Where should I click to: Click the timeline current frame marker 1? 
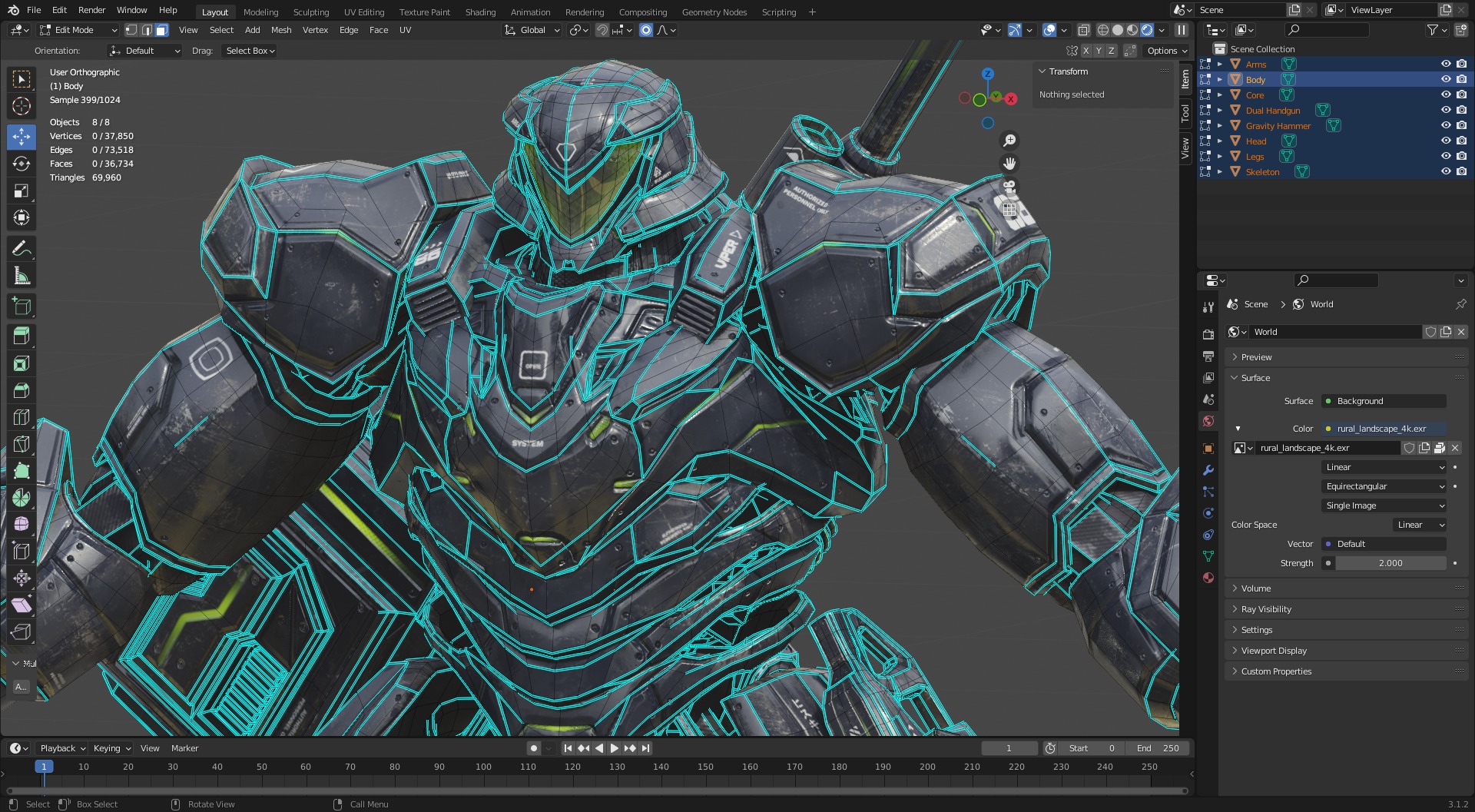click(44, 767)
